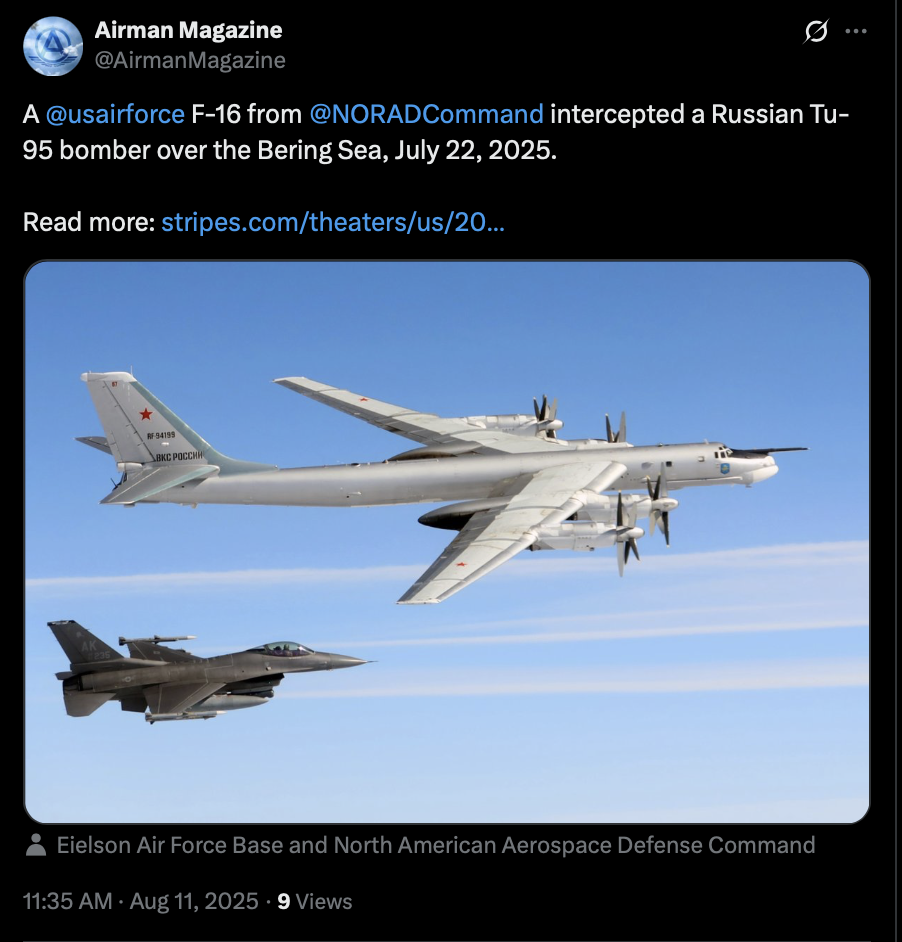Follow the stripes.com article link
The image size is (902, 942).
click(x=333, y=222)
